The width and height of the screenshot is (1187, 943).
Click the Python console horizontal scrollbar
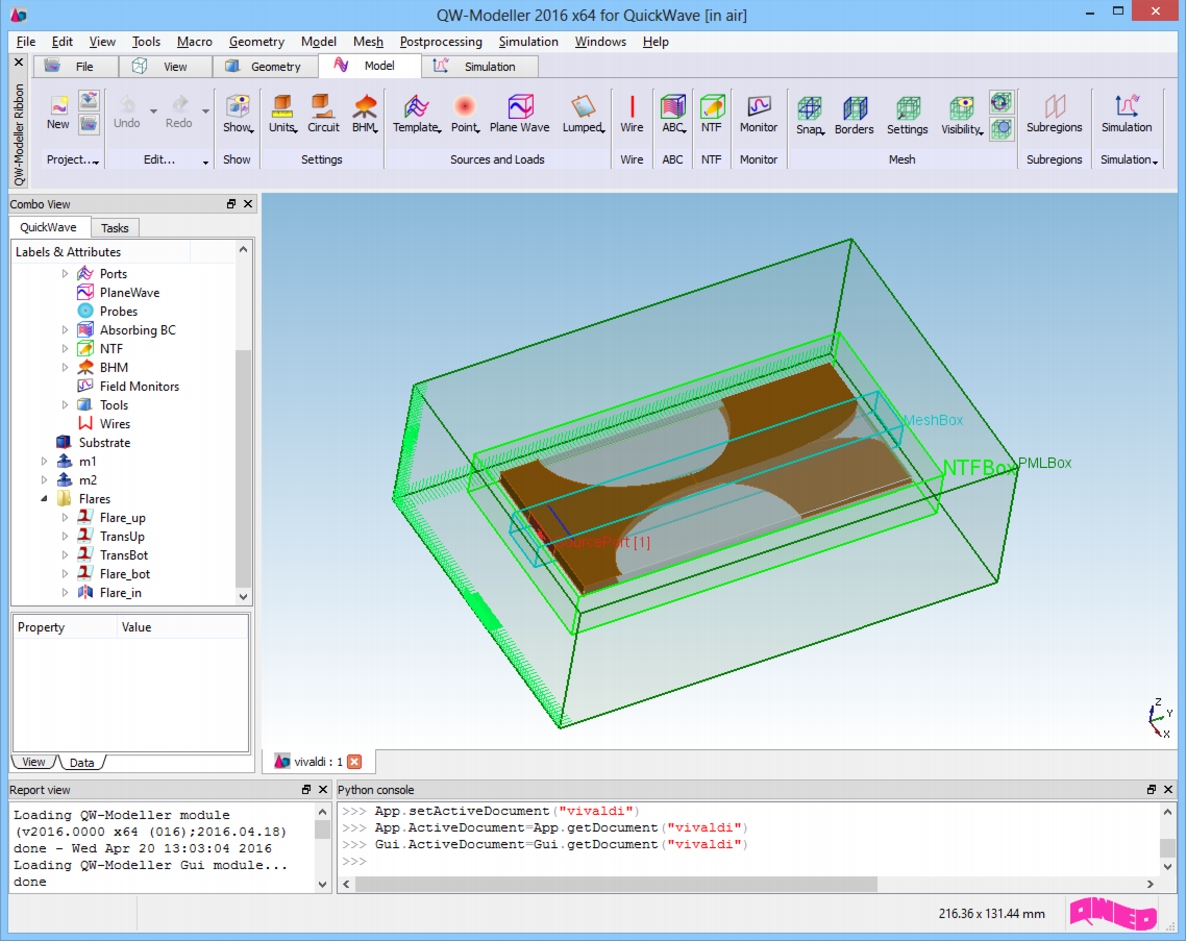(x=616, y=884)
